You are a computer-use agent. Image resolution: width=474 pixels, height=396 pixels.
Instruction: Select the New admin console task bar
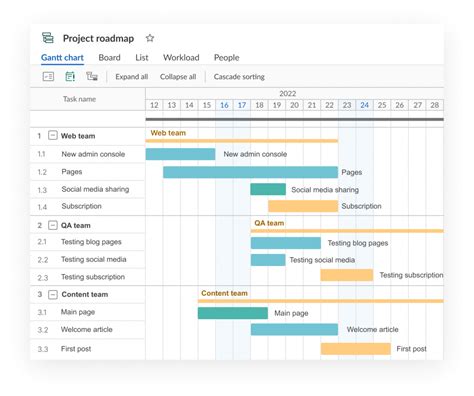coord(180,154)
